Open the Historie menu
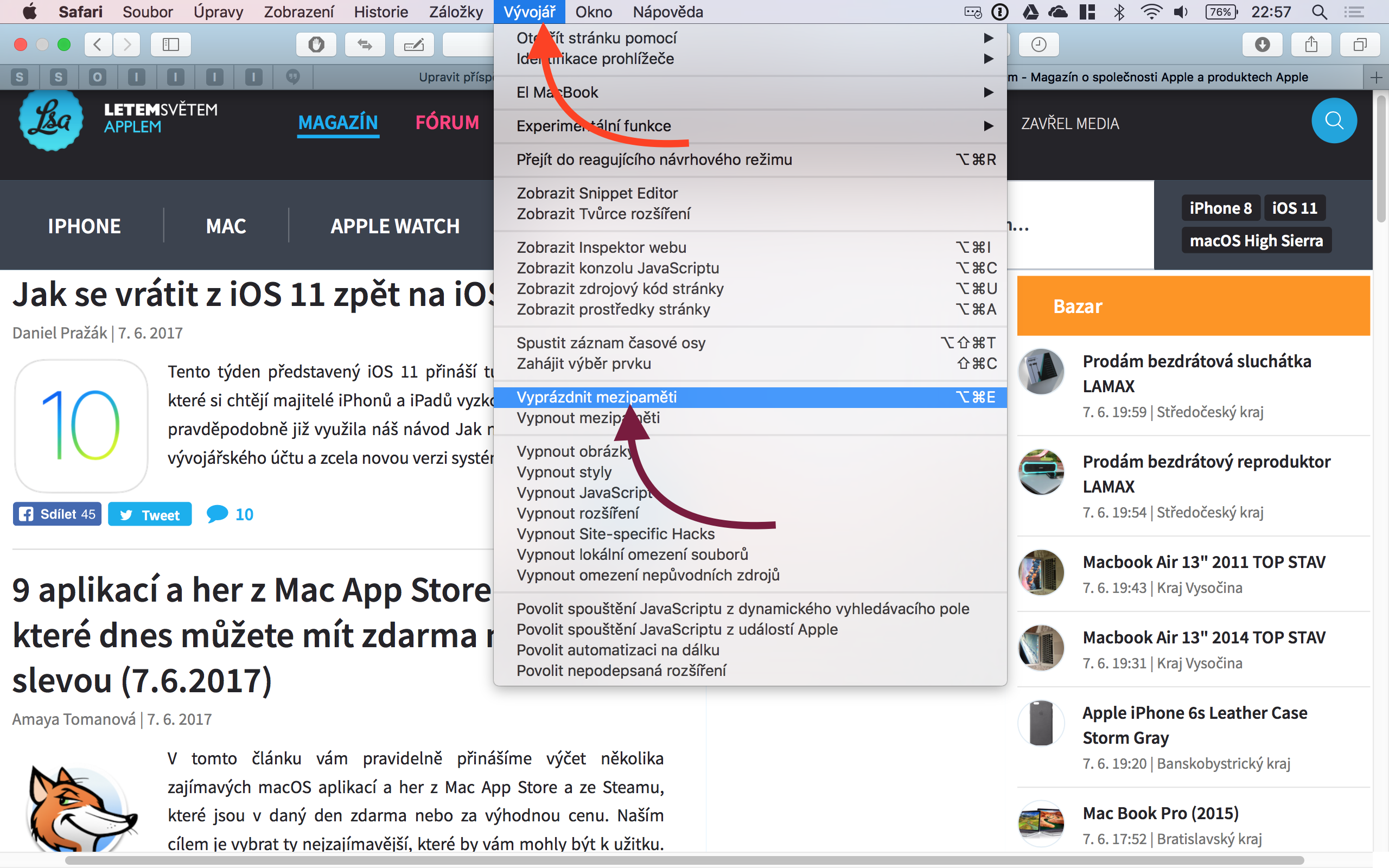Screen dimensions: 1389x868 tap(380, 12)
